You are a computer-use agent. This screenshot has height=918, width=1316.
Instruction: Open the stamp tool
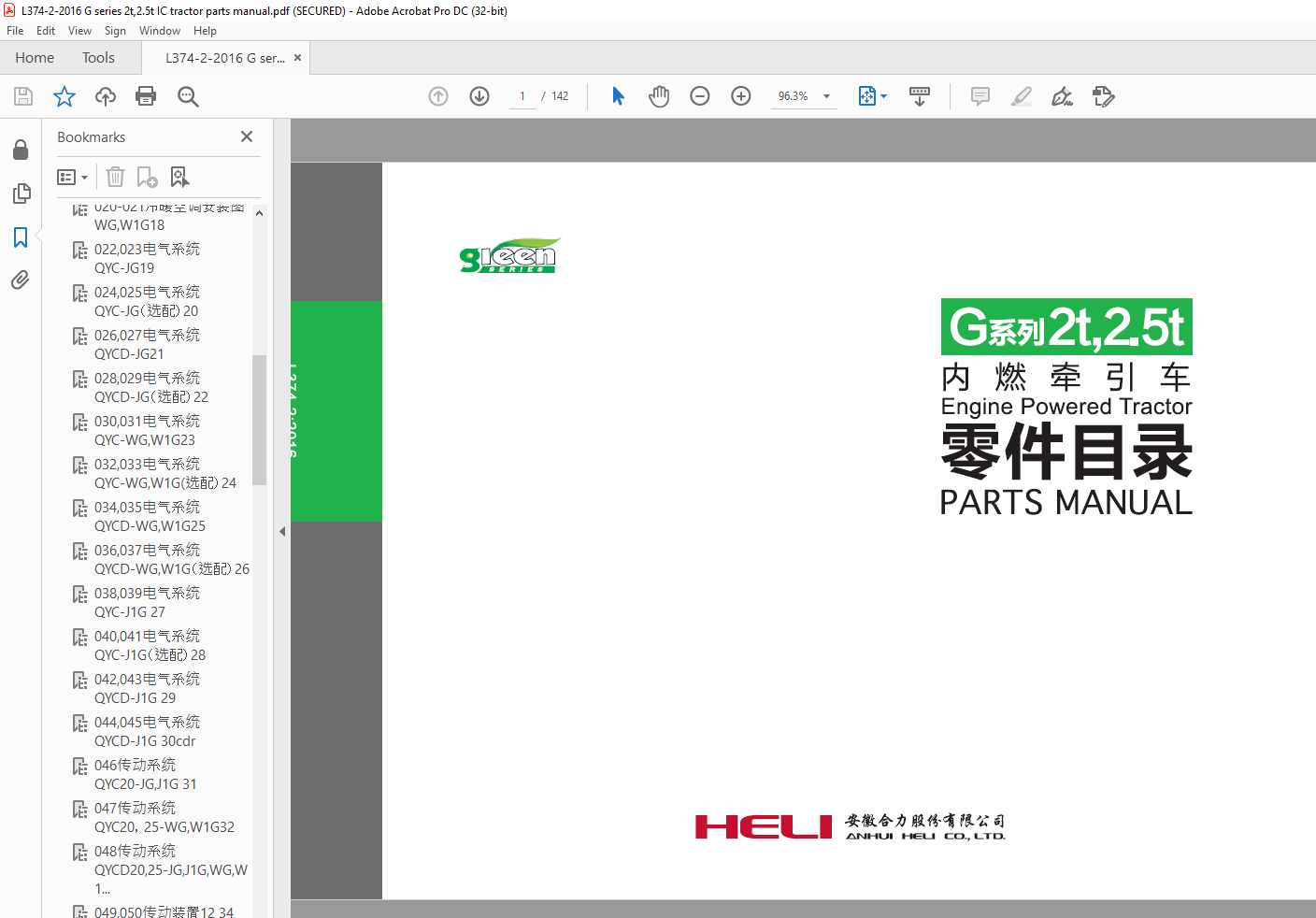[x=1104, y=96]
